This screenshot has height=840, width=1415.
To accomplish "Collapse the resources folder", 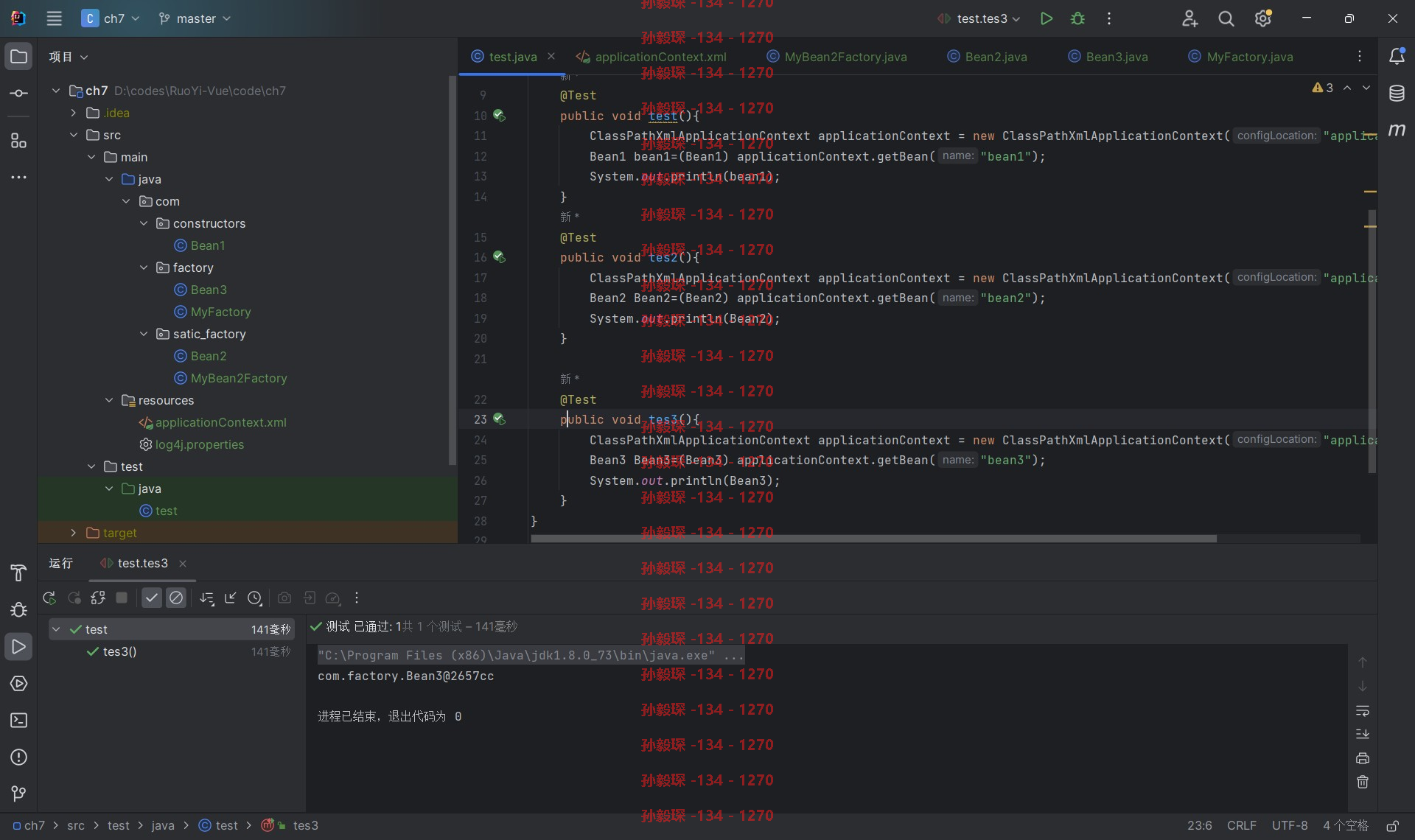I will click(109, 400).
